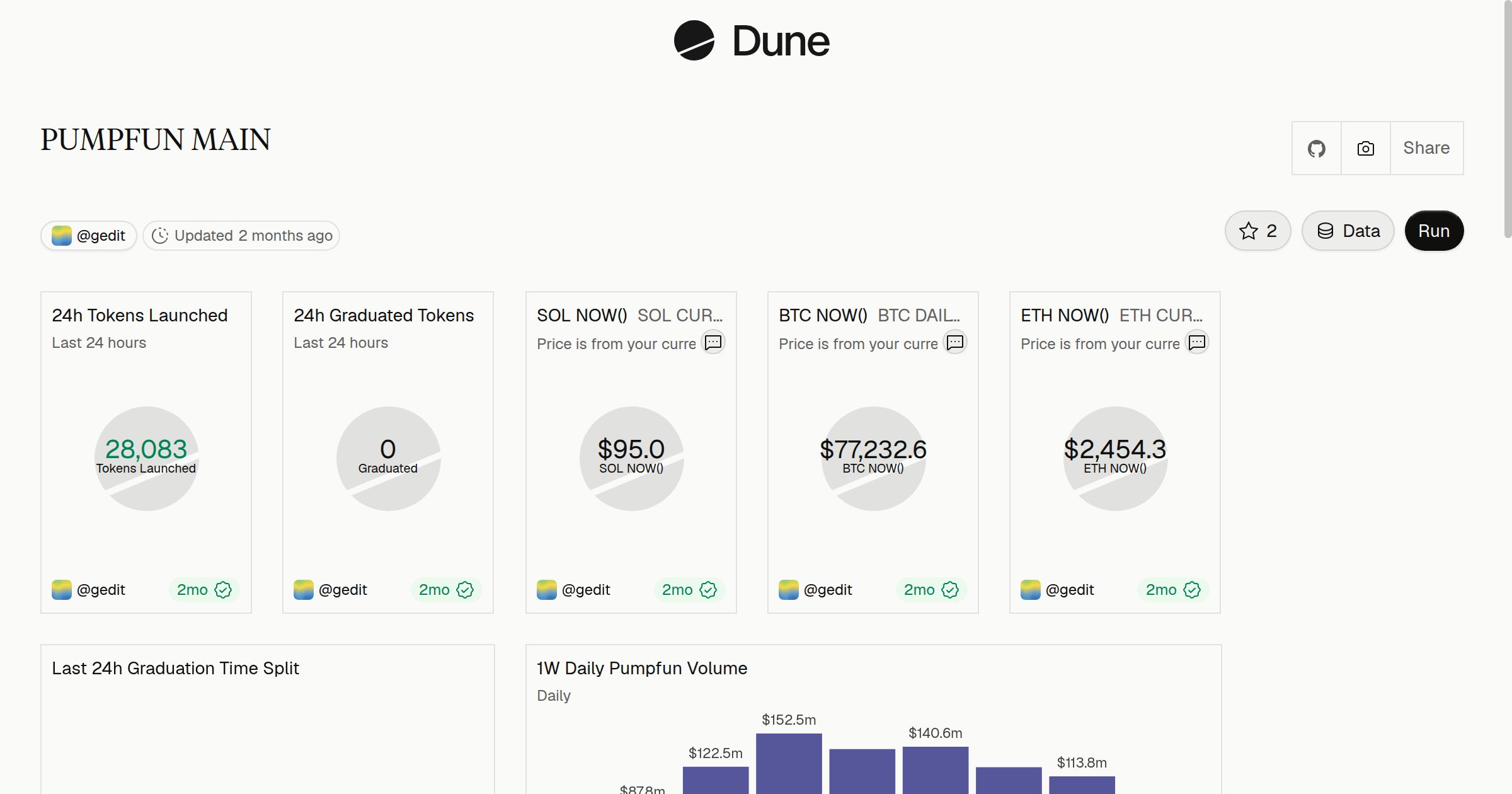Open BTC NOW() card comment icon

coord(955,342)
